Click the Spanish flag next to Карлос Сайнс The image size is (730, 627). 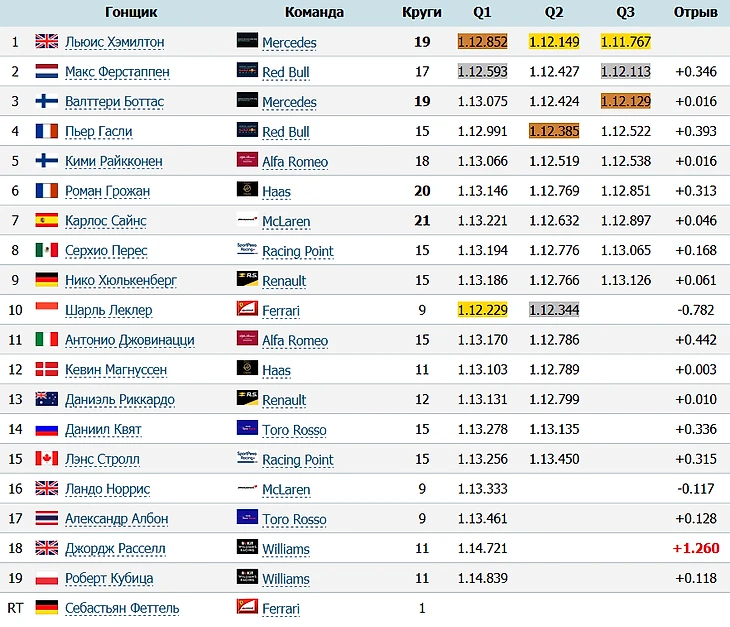click(47, 221)
